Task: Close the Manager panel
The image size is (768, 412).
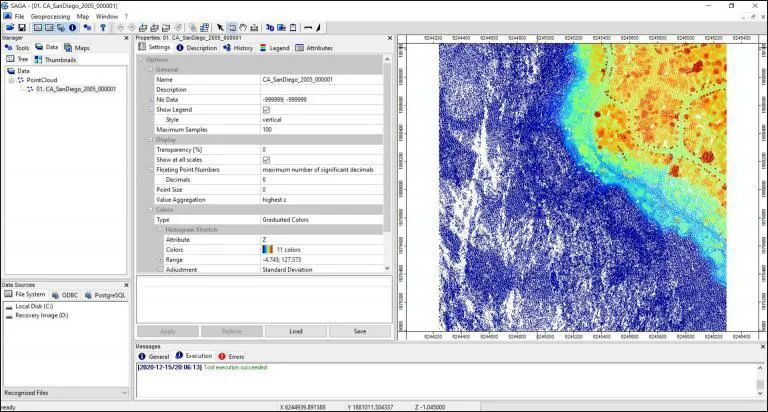Action: tap(126, 38)
